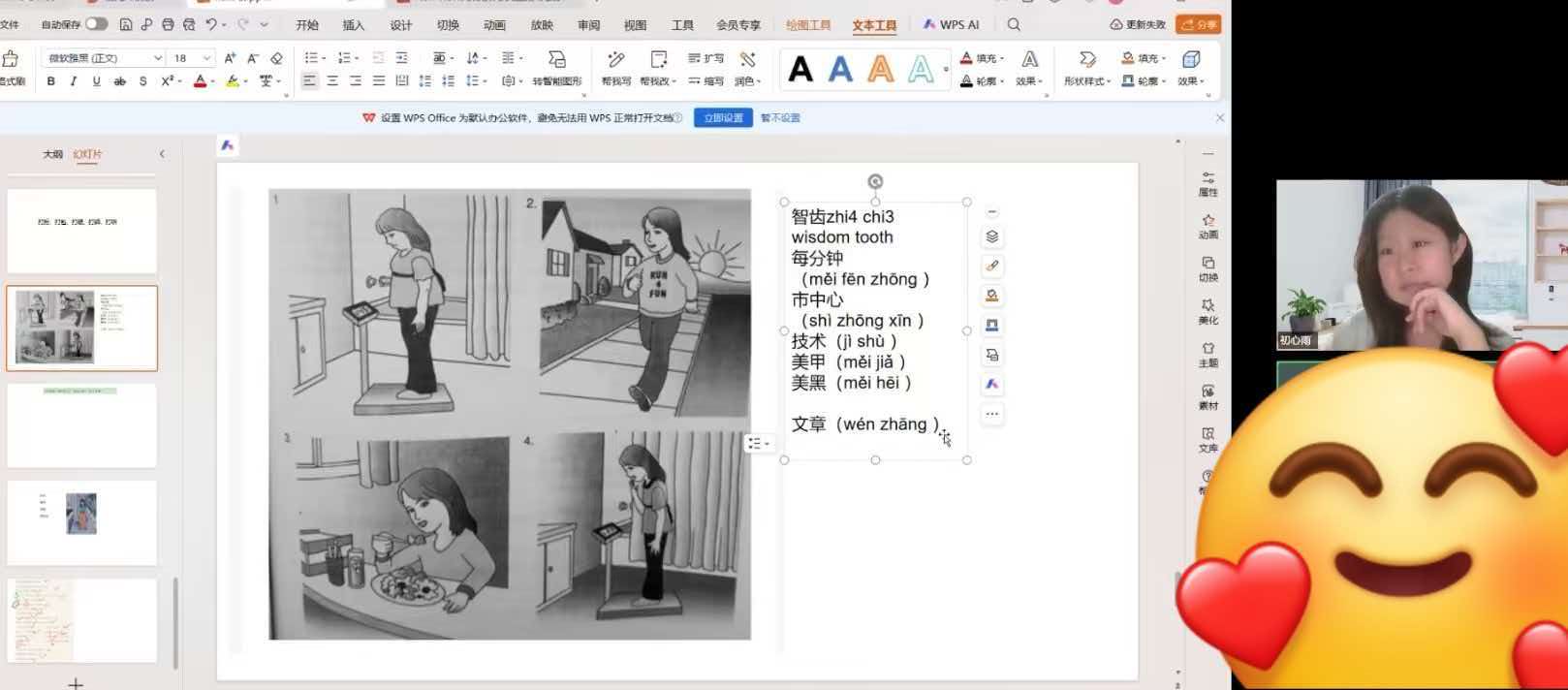Apply the yellow text highlight color
This screenshot has width=1568, height=690.
coord(232,81)
